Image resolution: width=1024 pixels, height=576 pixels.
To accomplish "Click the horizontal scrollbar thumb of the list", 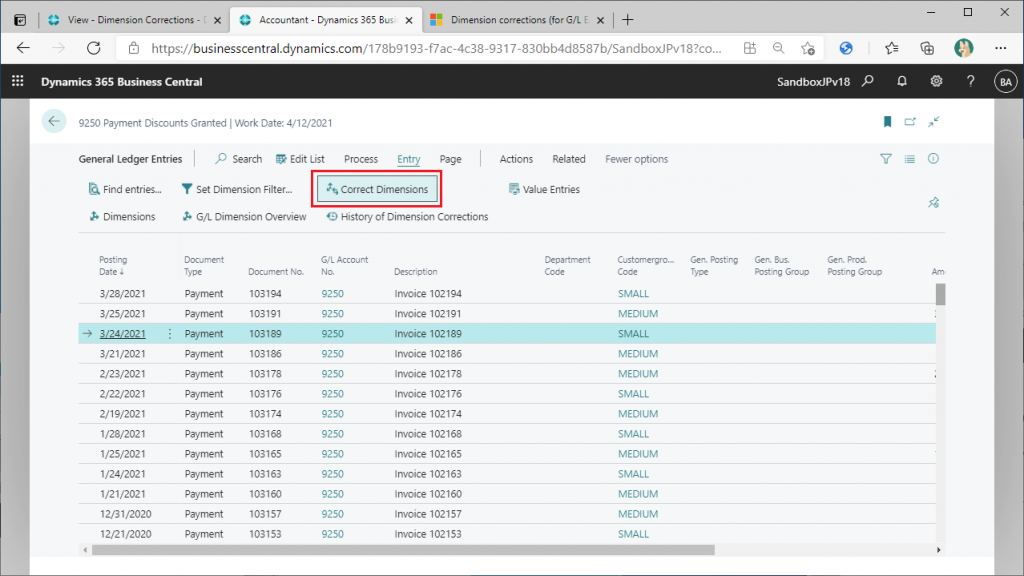I will [403, 550].
